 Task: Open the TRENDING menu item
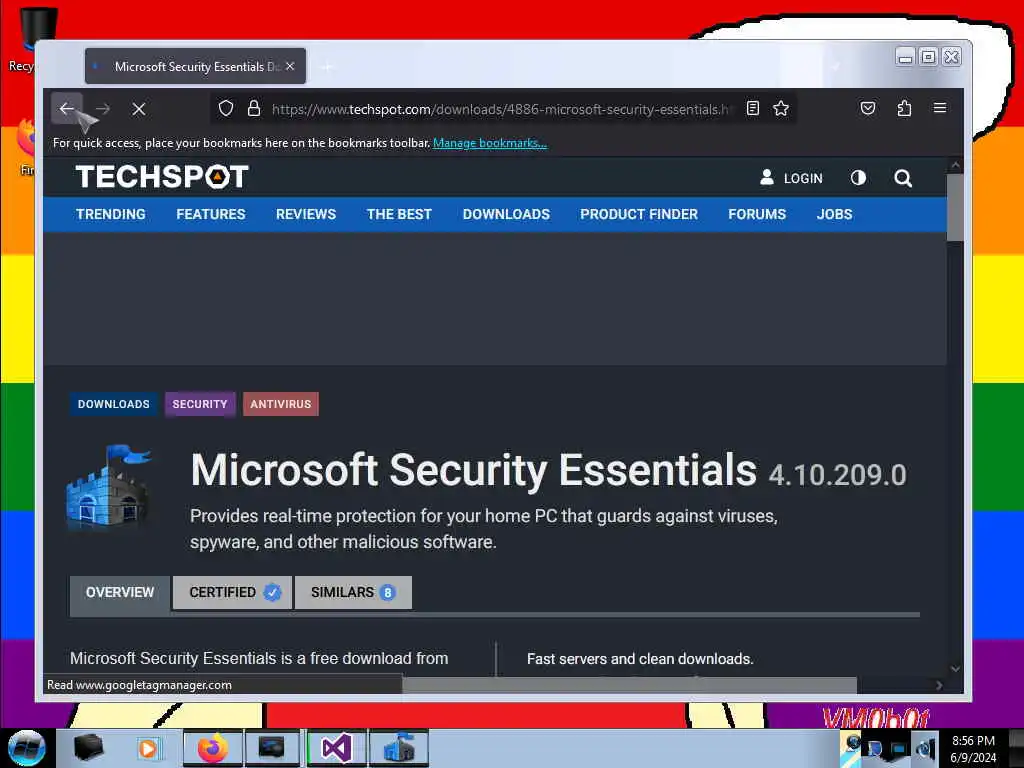(110, 214)
